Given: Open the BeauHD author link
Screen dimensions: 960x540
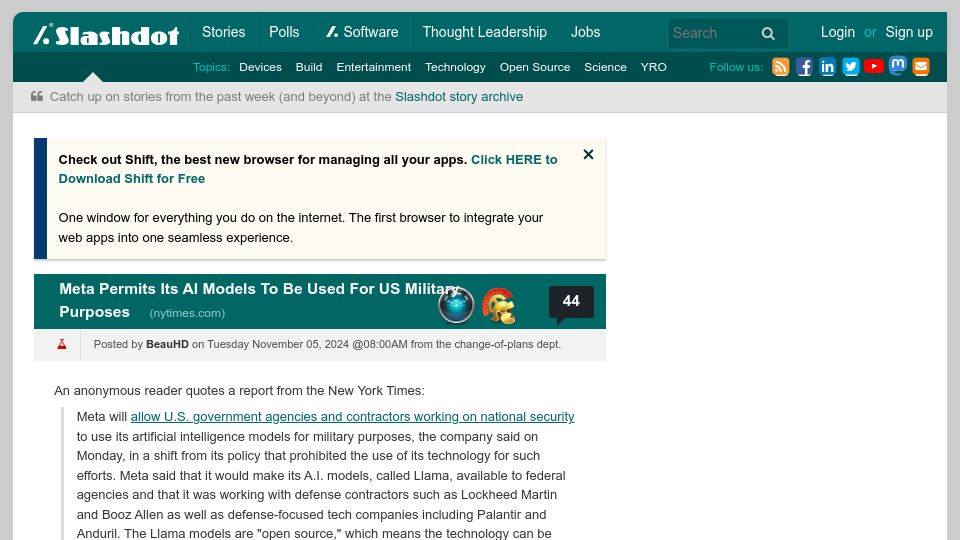Looking at the screenshot, I should [167, 344].
